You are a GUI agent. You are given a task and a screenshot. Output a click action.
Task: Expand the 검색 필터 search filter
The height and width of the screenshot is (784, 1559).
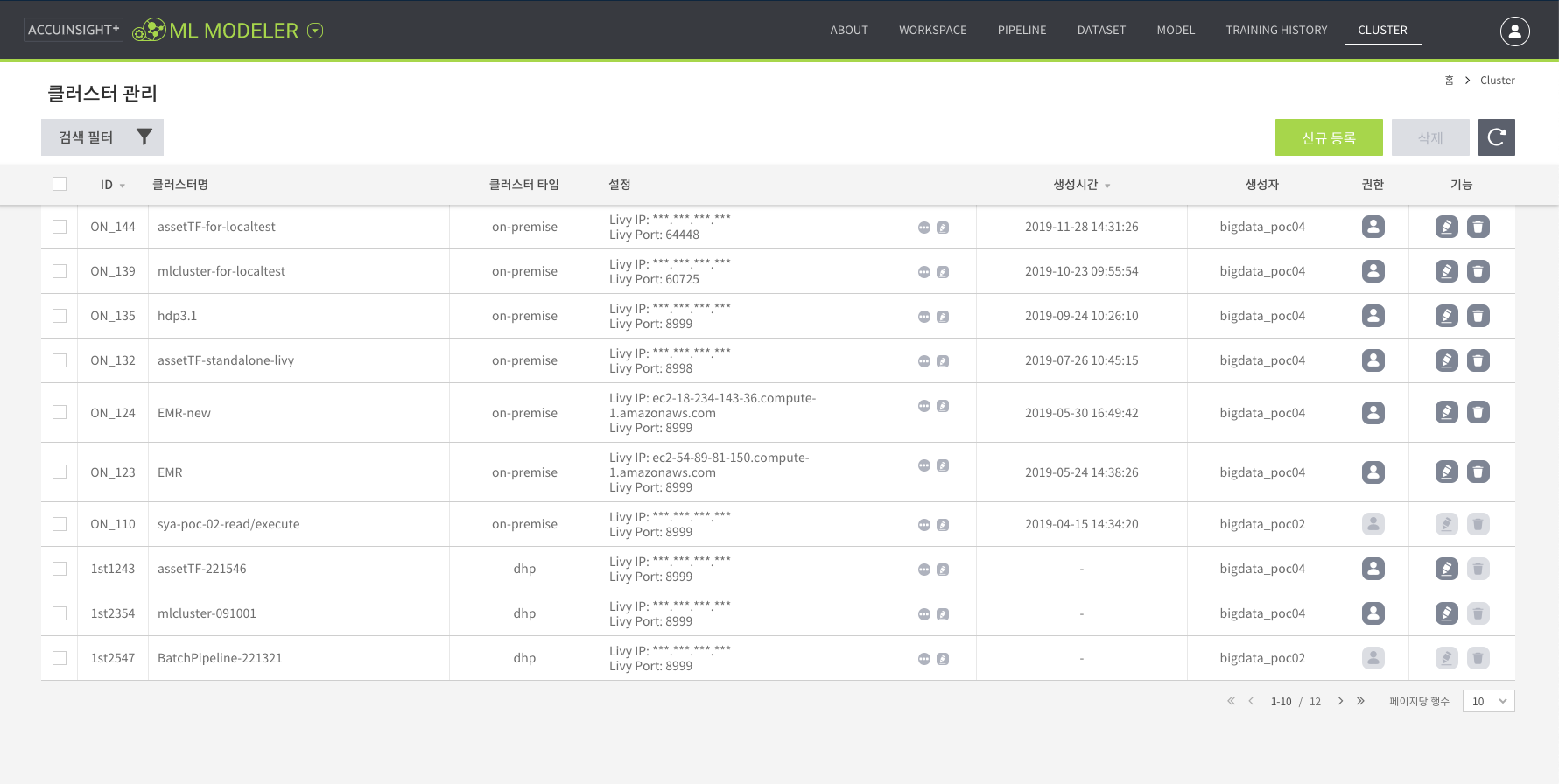point(102,137)
